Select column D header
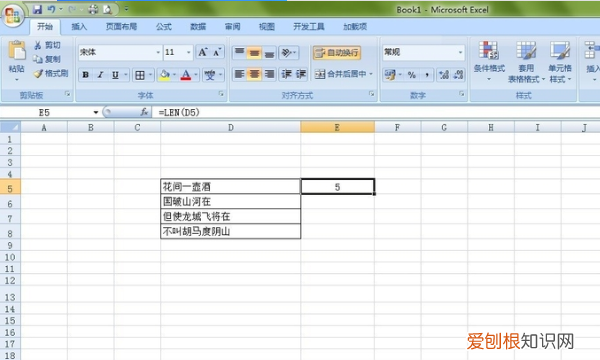This screenshot has height=360, width=600. tap(231, 127)
